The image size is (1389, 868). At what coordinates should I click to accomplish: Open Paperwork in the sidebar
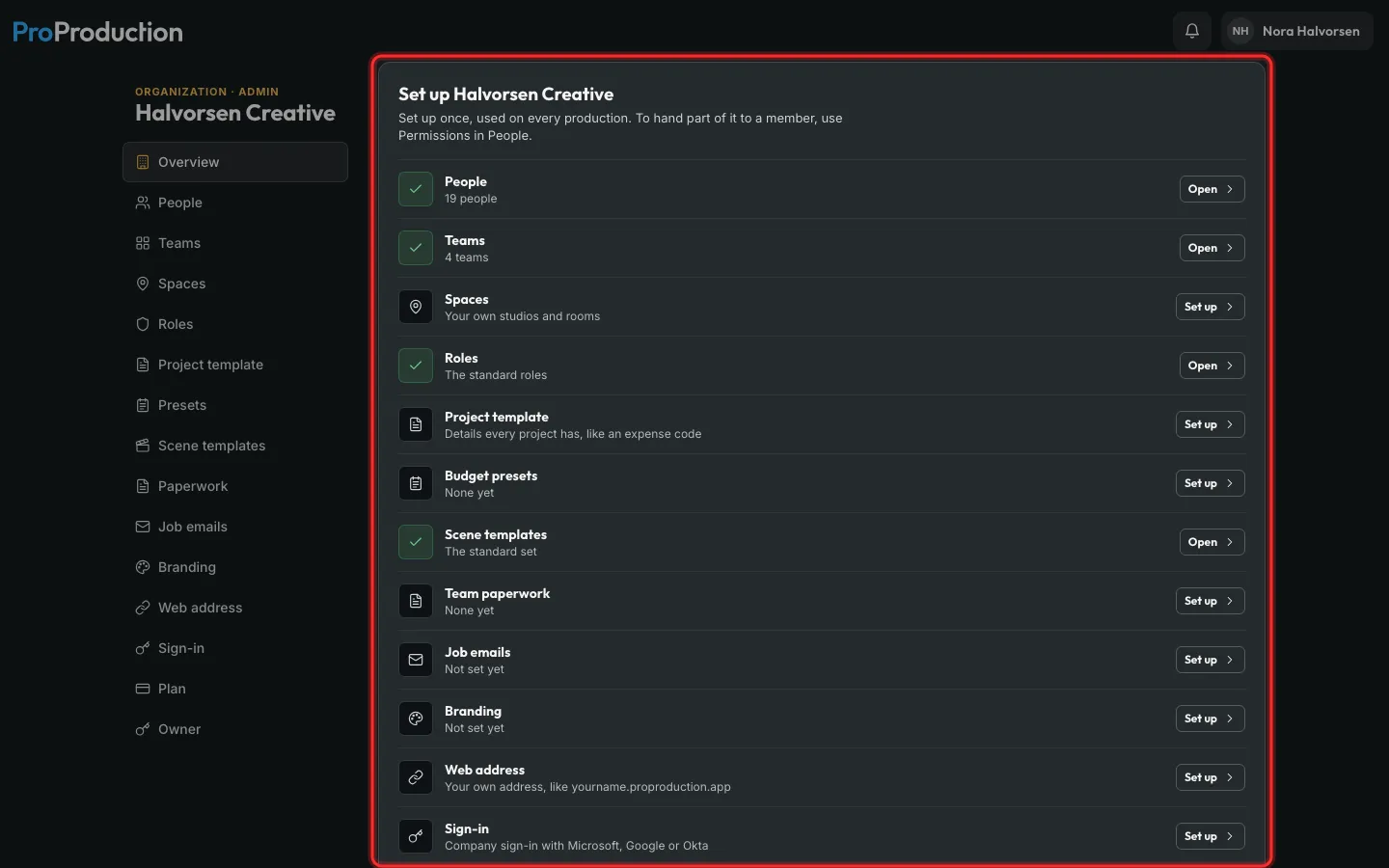[235, 486]
